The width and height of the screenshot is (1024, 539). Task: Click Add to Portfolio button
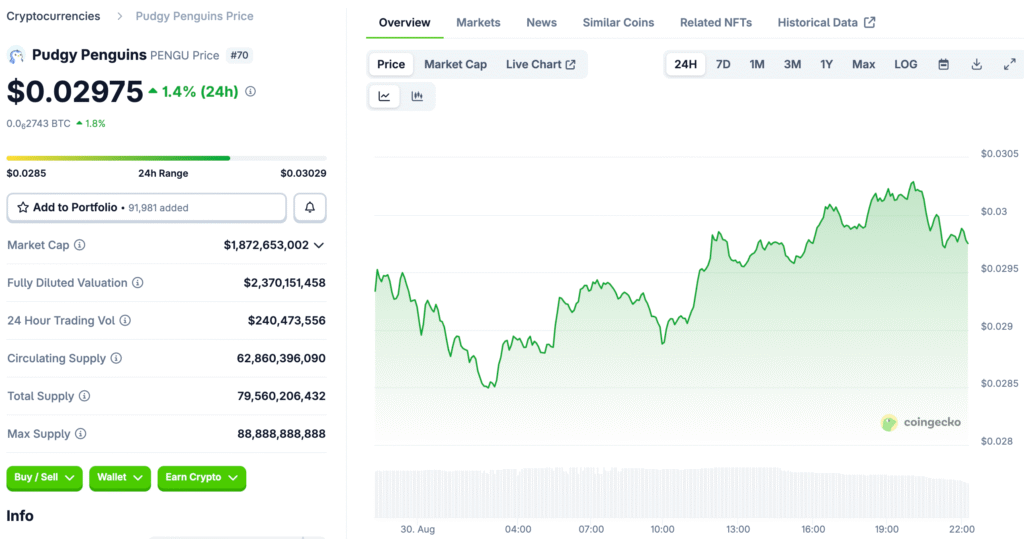146,207
